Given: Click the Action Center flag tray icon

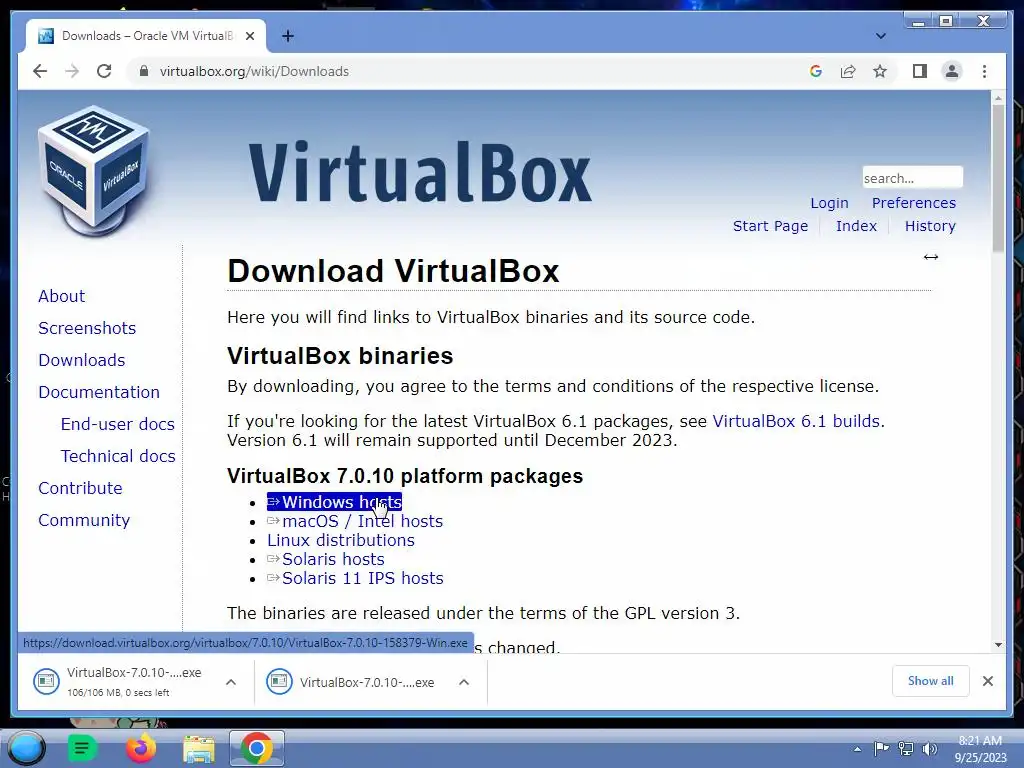Looking at the screenshot, I should coord(881,748).
